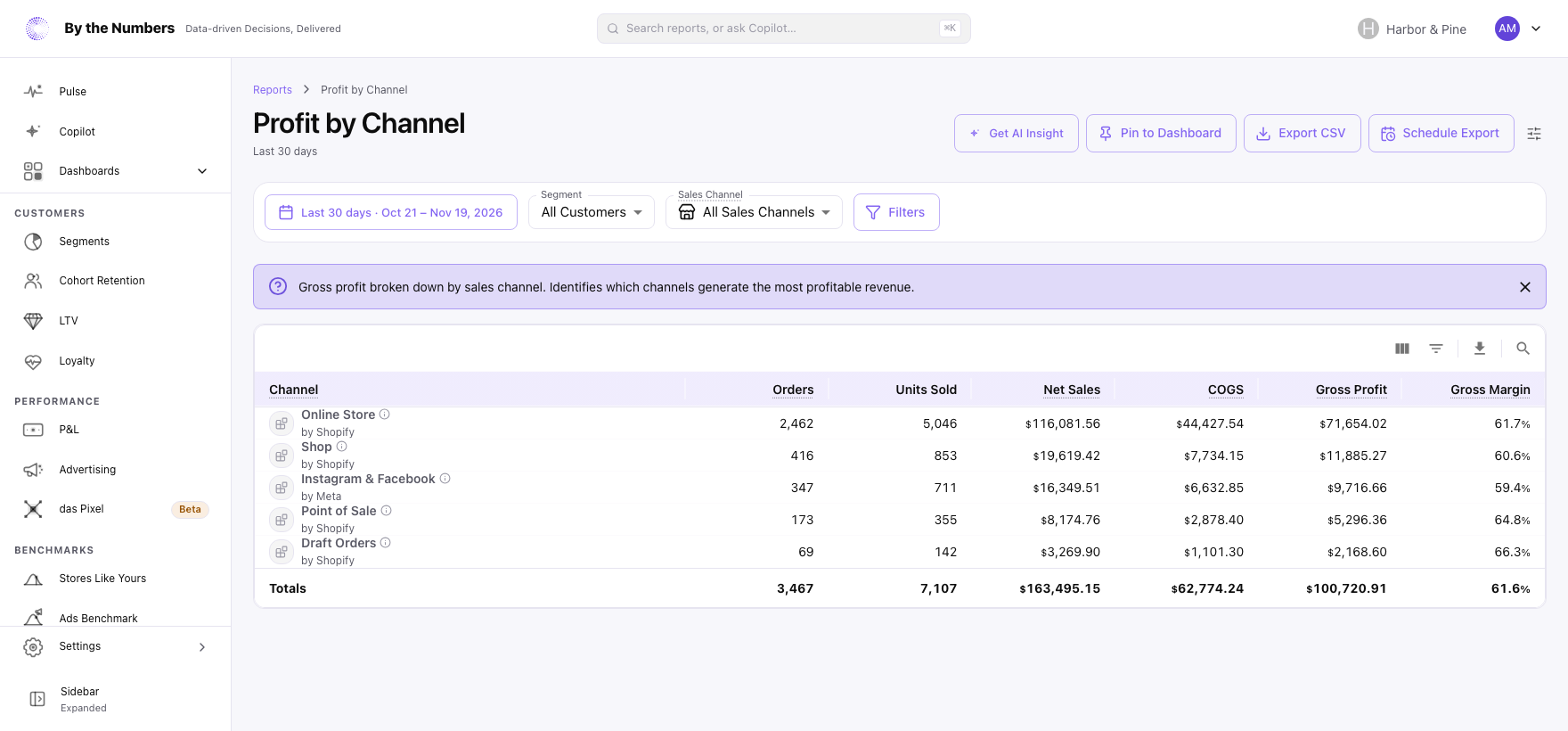The width and height of the screenshot is (1568, 731).
Task: Open Harbor & Pine store switcher
Action: (x=1412, y=29)
